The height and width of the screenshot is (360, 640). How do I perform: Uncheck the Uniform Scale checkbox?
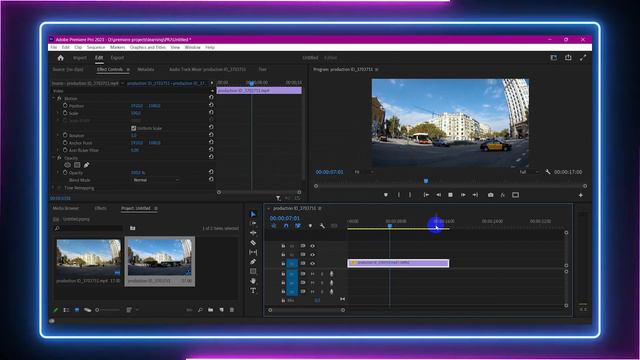coord(133,128)
